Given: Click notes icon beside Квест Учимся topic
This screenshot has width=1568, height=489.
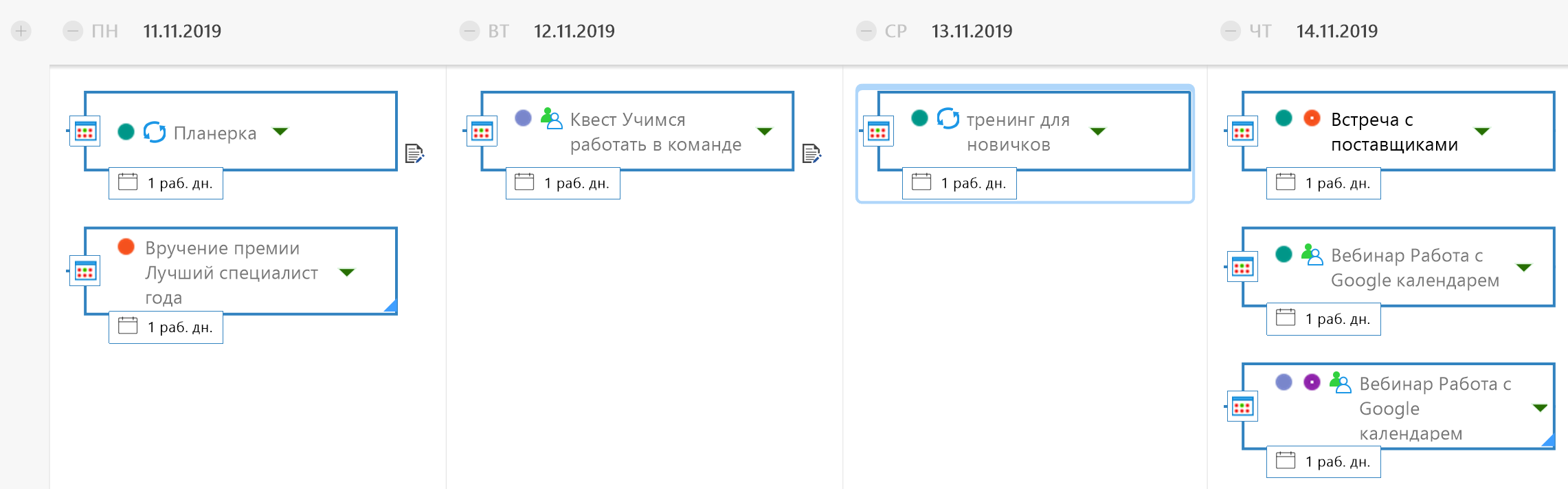Looking at the screenshot, I should tap(811, 153).
